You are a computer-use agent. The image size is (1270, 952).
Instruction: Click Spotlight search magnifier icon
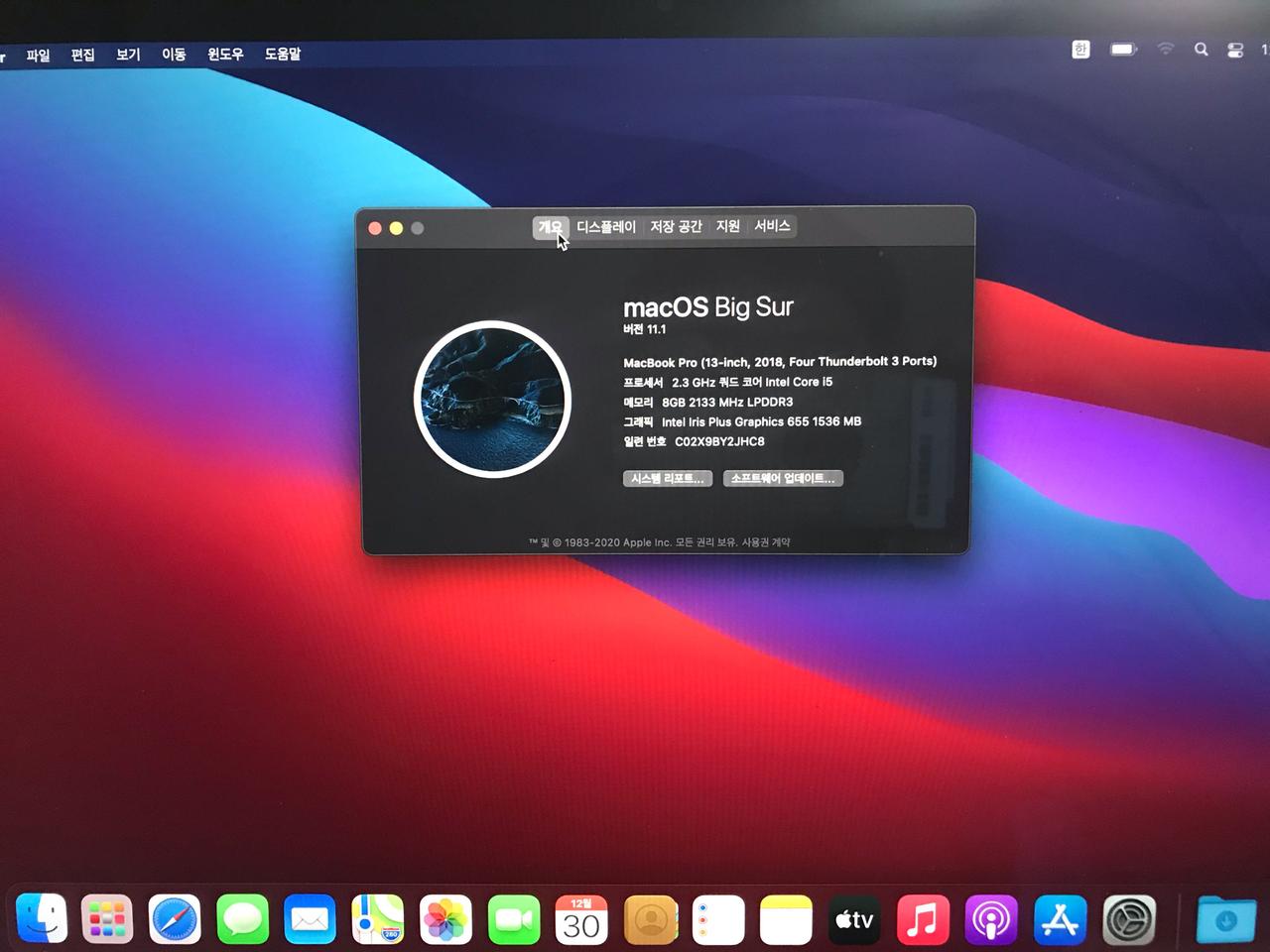tap(1201, 49)
